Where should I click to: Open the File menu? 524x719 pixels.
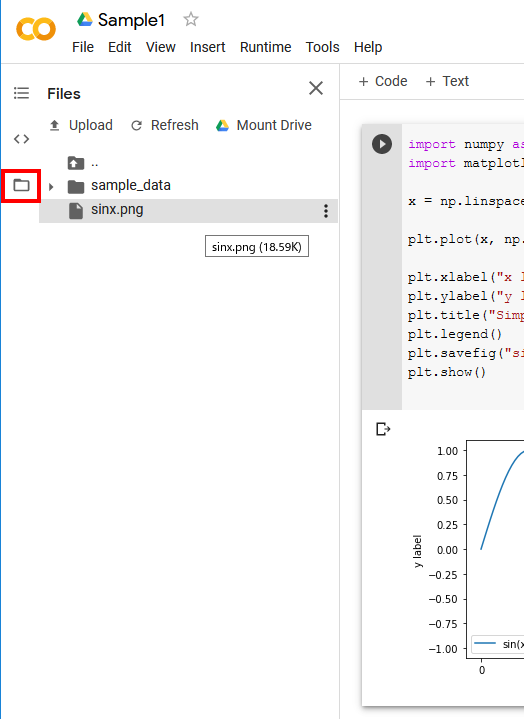click(x=83, y=47)
